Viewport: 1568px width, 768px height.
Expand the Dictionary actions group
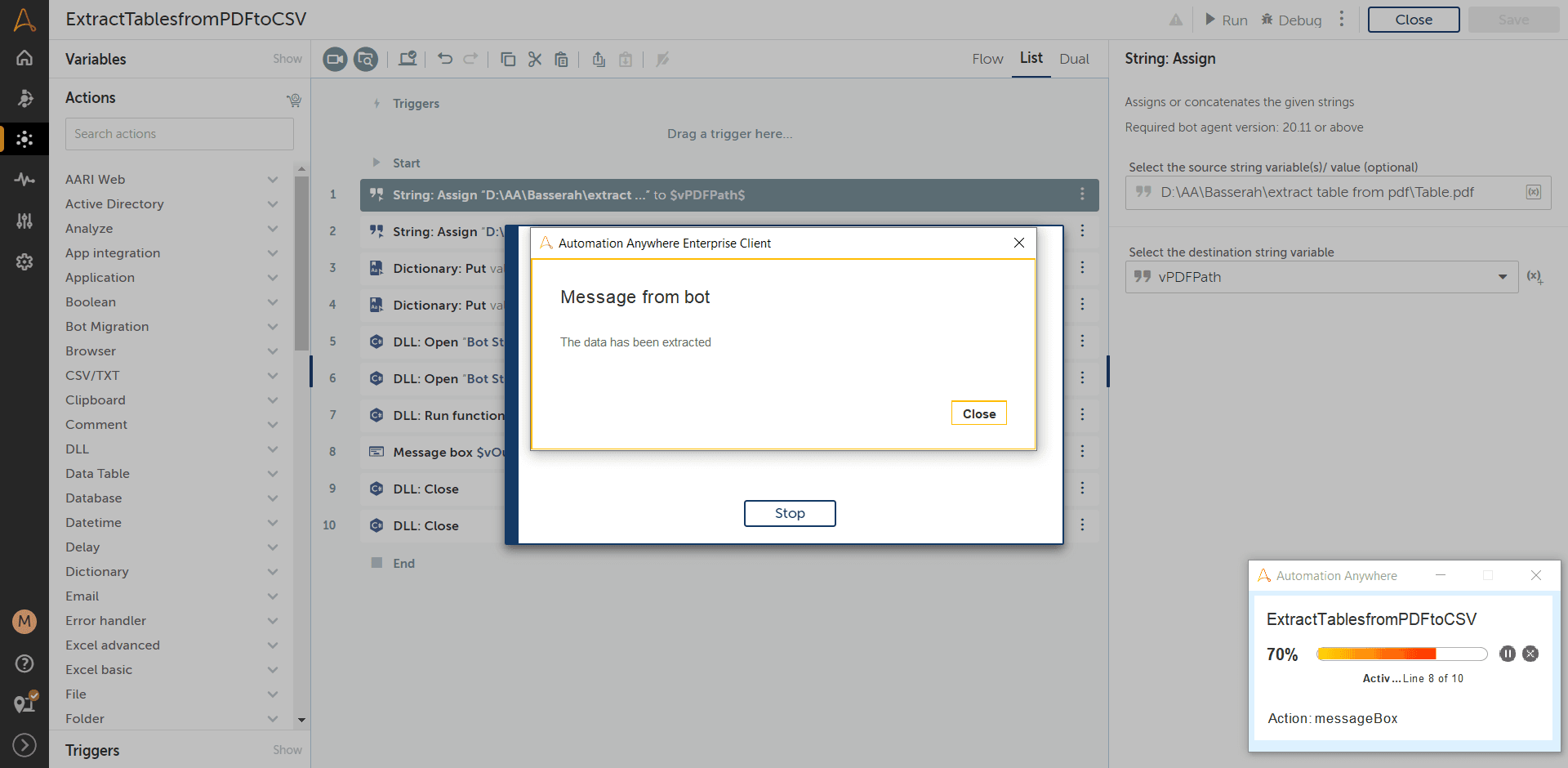pyautogui.click(x=273, y=572)
